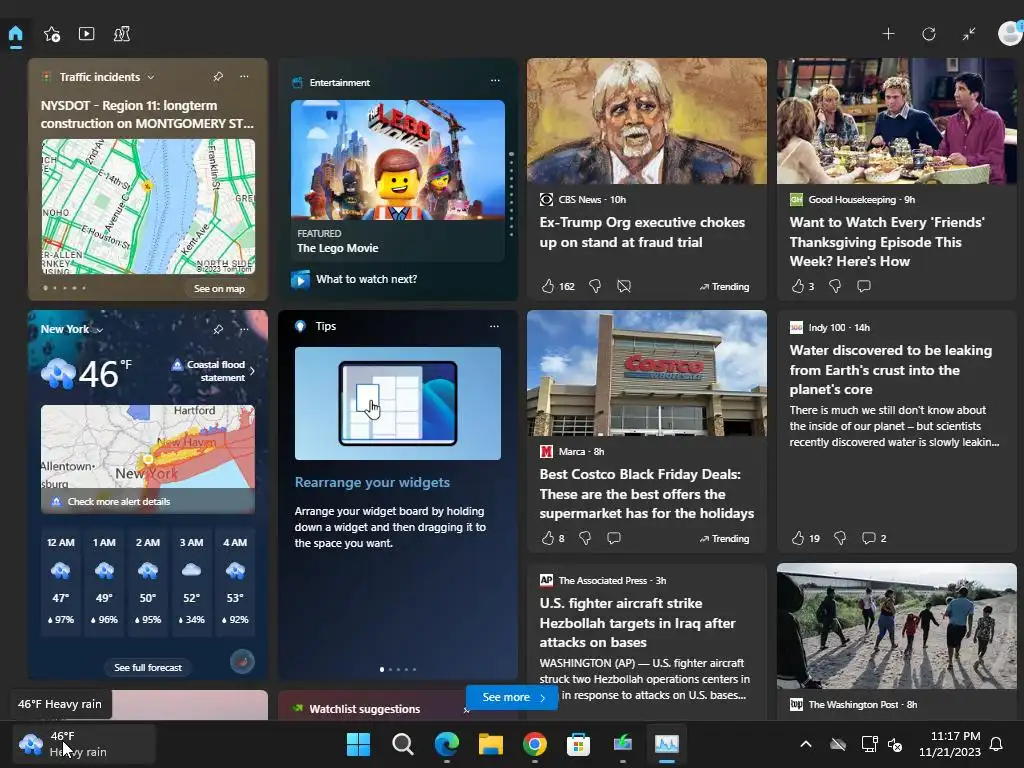This screenshot has height=768, width=1024.
Task: Open The Lego Movie featured card
Action: pyautogui.click(x=398, y=180)
